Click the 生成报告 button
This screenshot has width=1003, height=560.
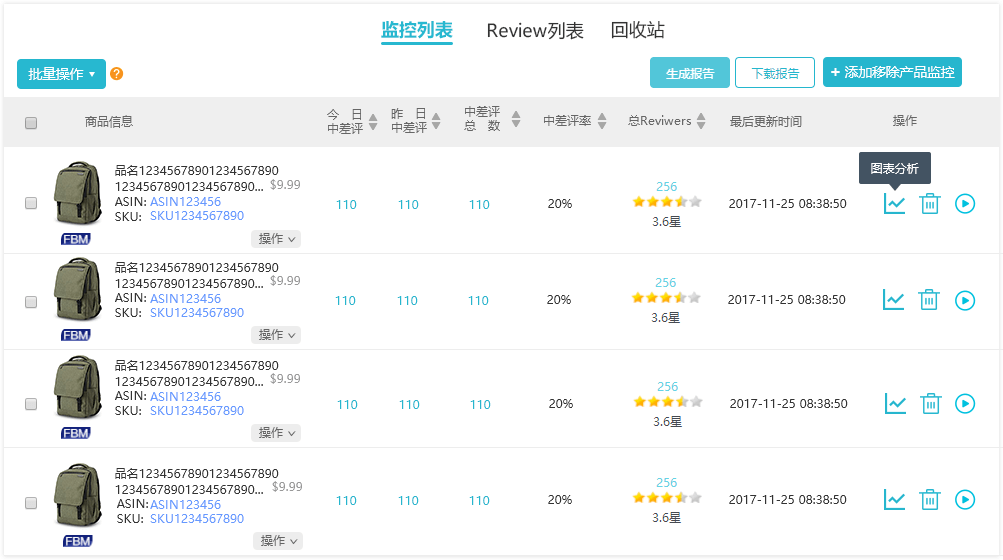pos(690,73)
